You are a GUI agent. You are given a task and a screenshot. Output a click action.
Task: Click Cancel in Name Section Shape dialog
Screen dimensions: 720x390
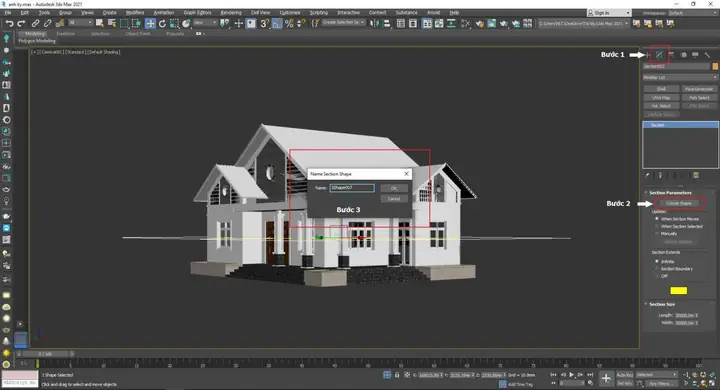[394, 199]
